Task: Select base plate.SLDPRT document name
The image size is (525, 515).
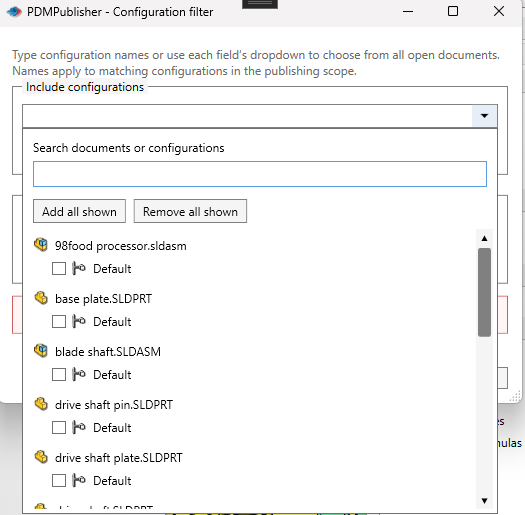Action: [103, 299]
